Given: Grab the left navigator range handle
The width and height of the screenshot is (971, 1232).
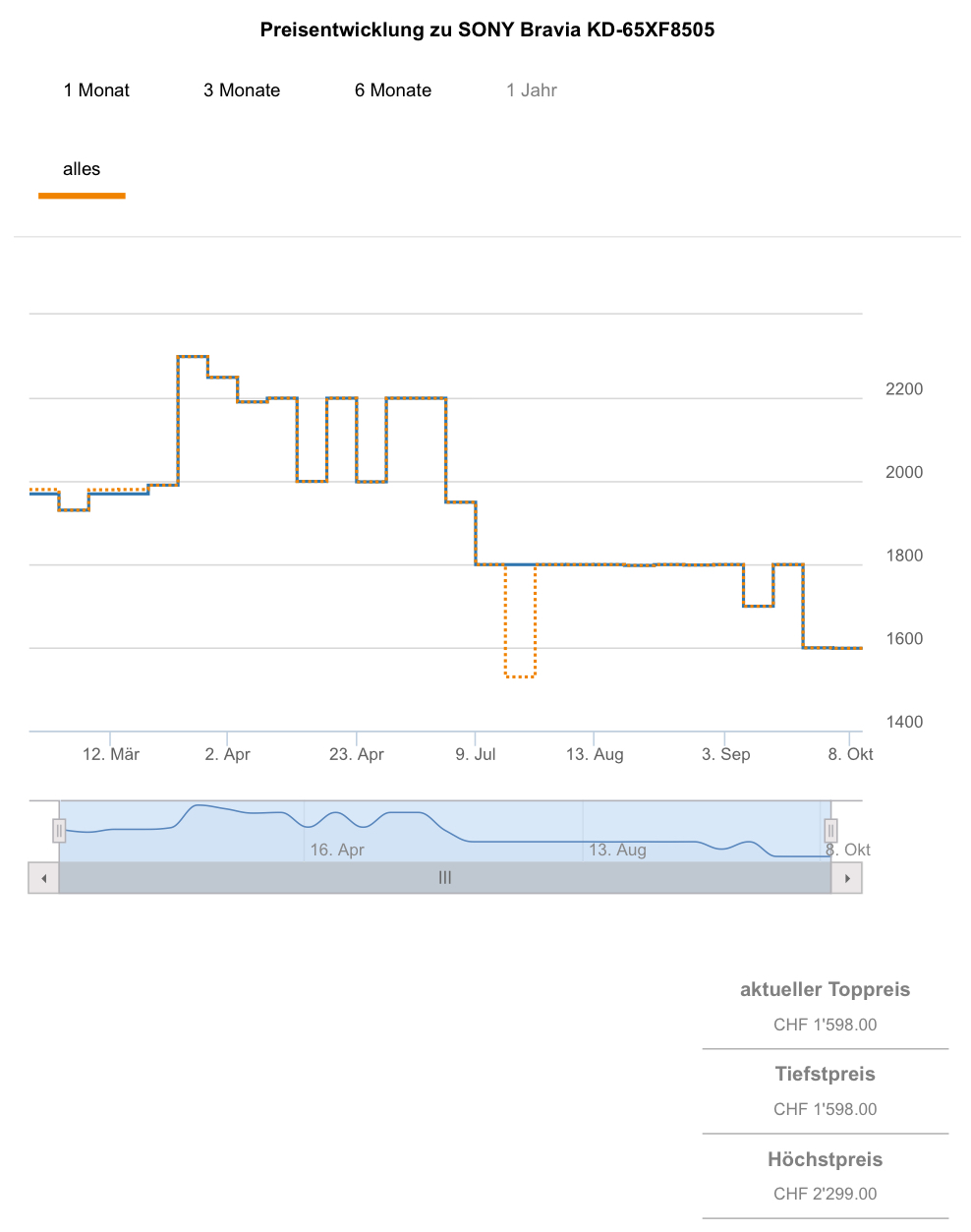Looking at the screenshot, I should (x=59, y=831).
